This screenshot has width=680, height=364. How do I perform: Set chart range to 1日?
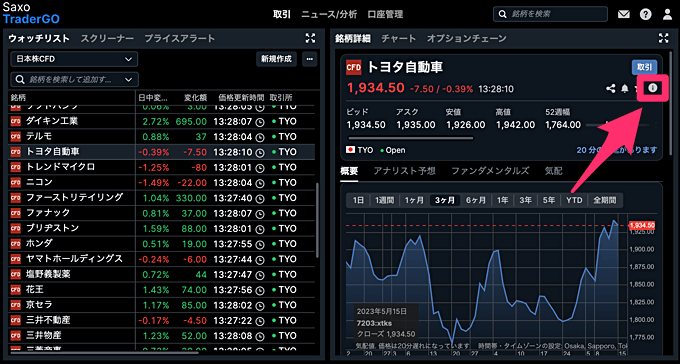pyautogui.click(x=358, y=200)
